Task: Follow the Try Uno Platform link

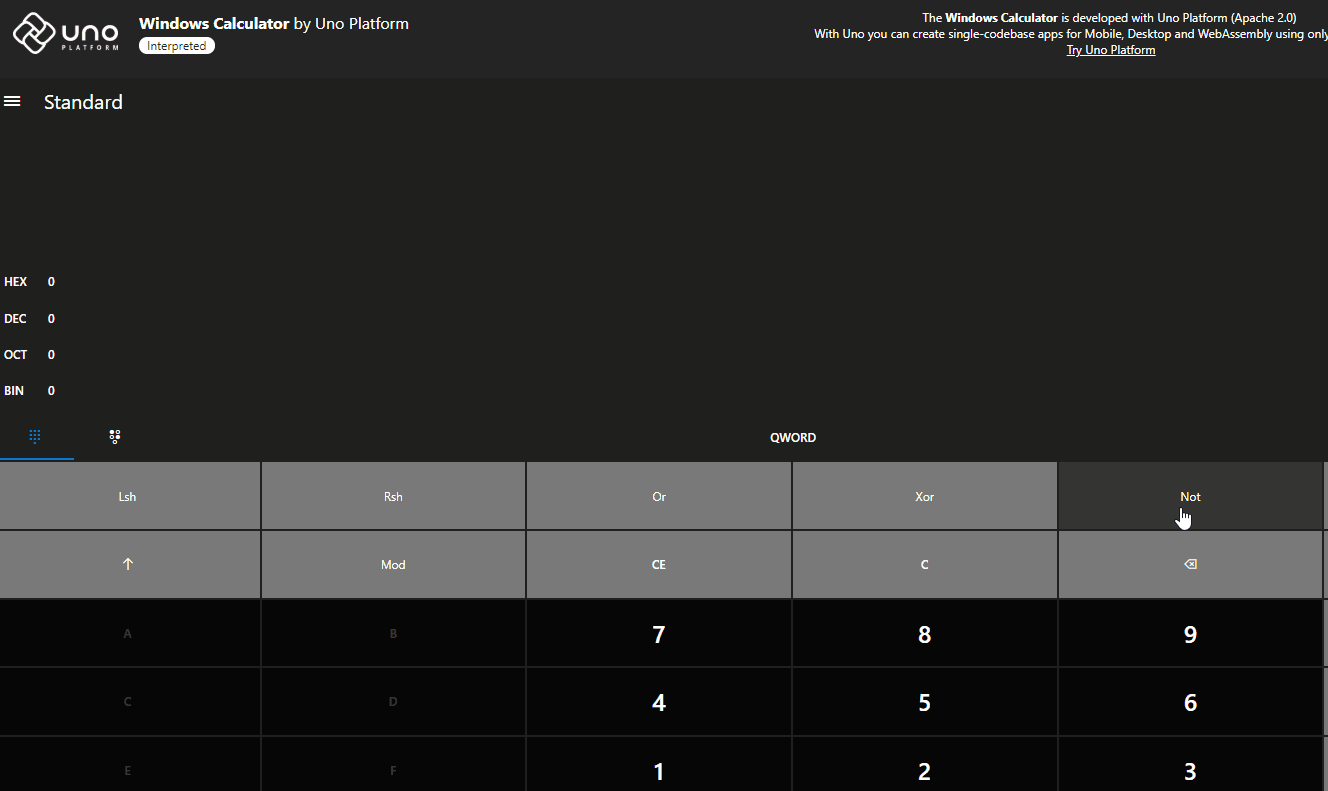Action: click(x=1110, y=49)
